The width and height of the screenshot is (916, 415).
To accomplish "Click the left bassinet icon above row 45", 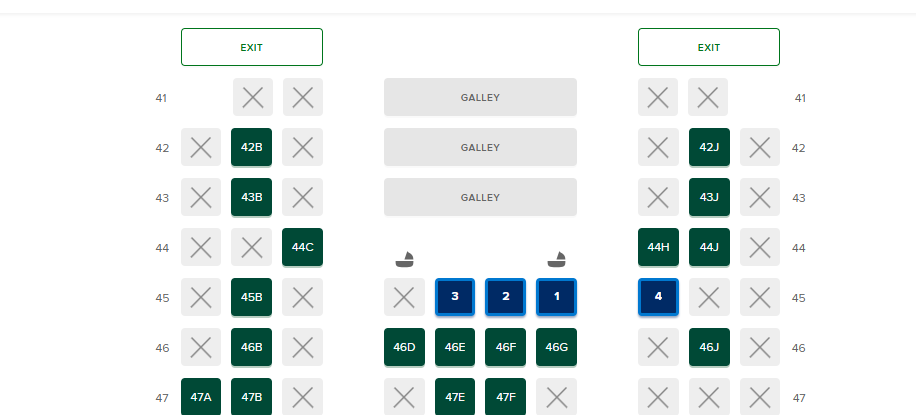I will click(x=404, y=259).
